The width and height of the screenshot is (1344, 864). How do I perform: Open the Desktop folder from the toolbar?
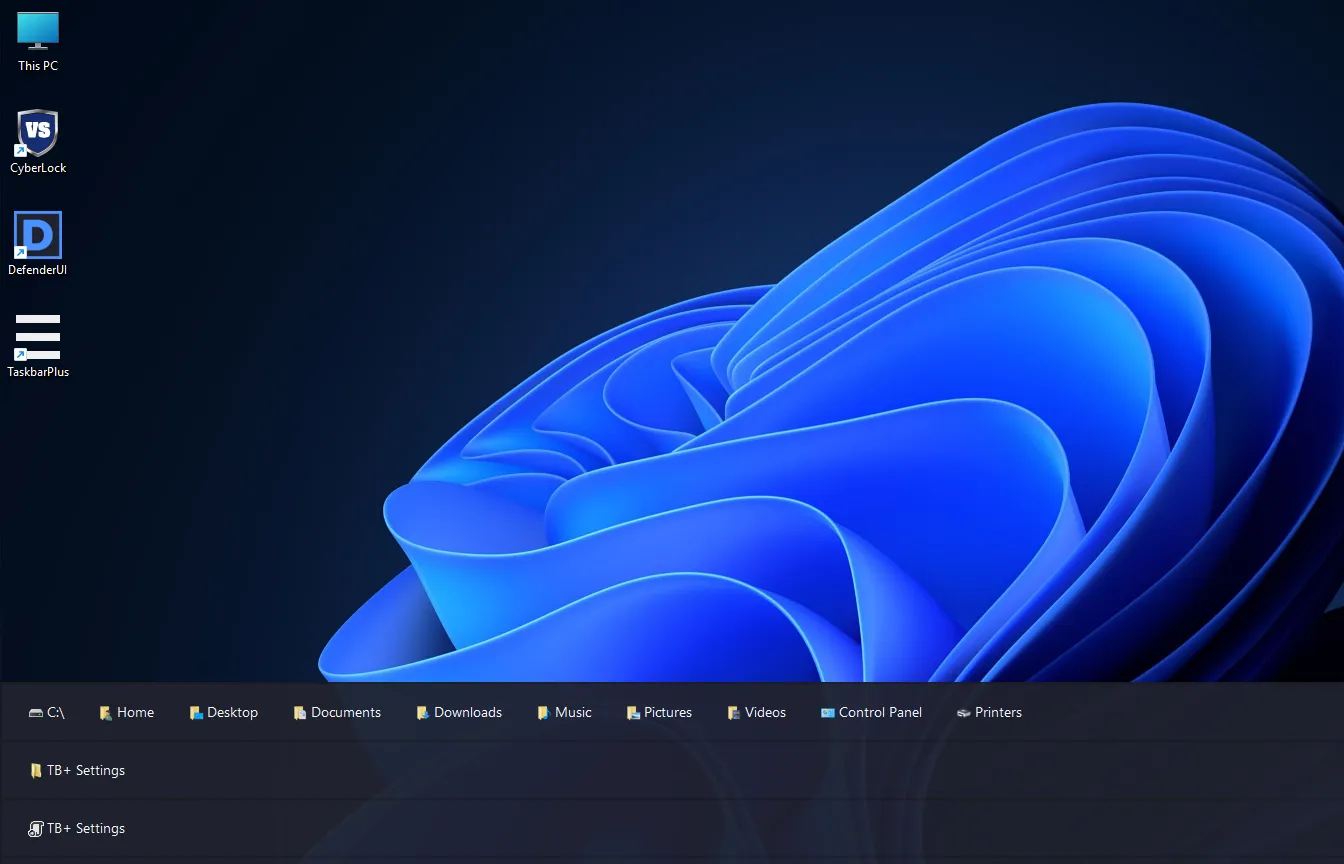coord(223,712)
